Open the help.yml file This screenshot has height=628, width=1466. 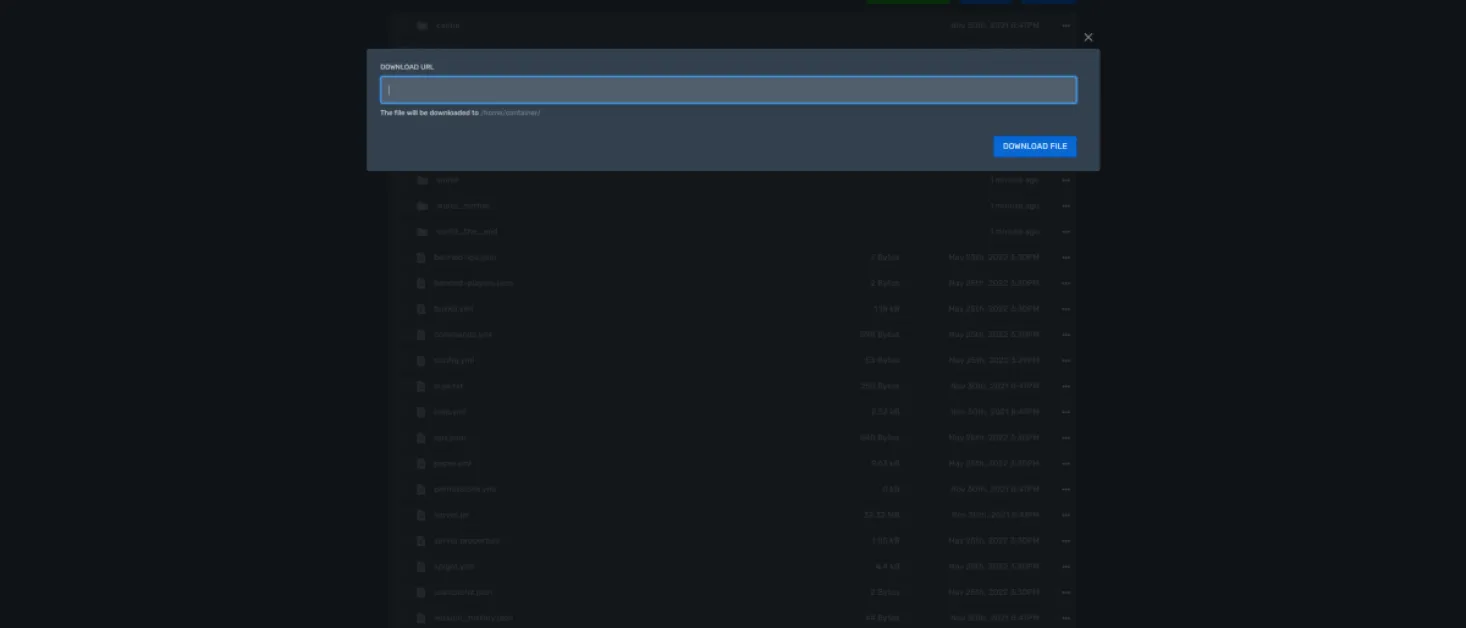pos(450,412)
